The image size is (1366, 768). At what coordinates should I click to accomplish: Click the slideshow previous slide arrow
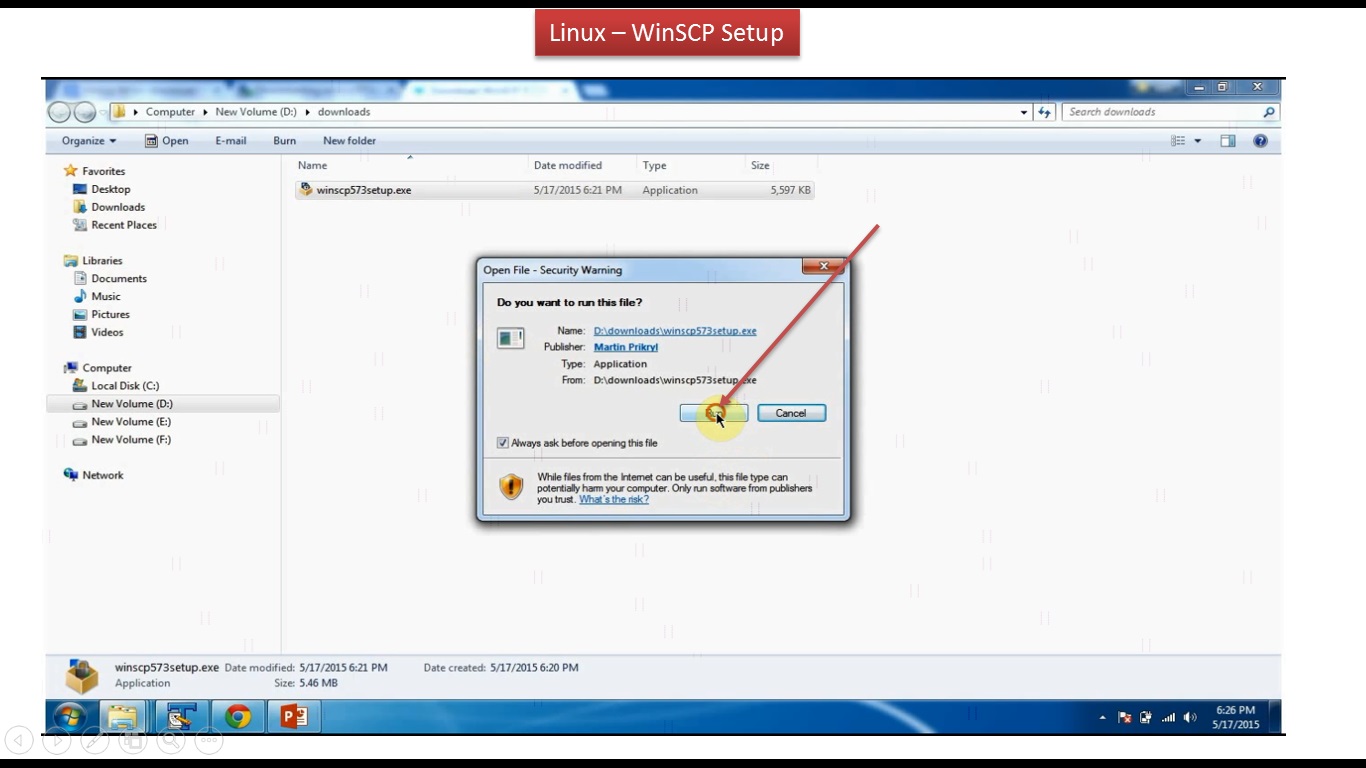coord(19,740)
